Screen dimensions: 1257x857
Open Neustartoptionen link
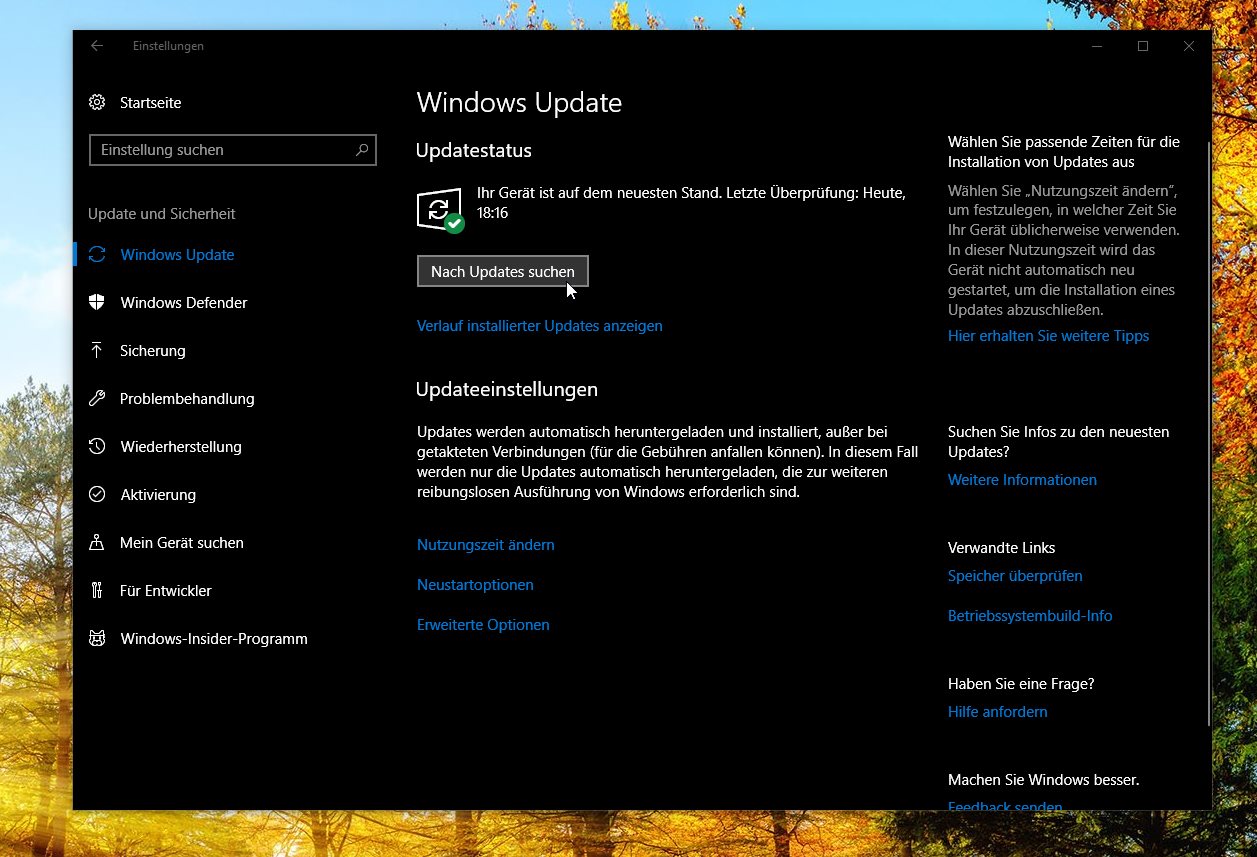coord(475,585)
